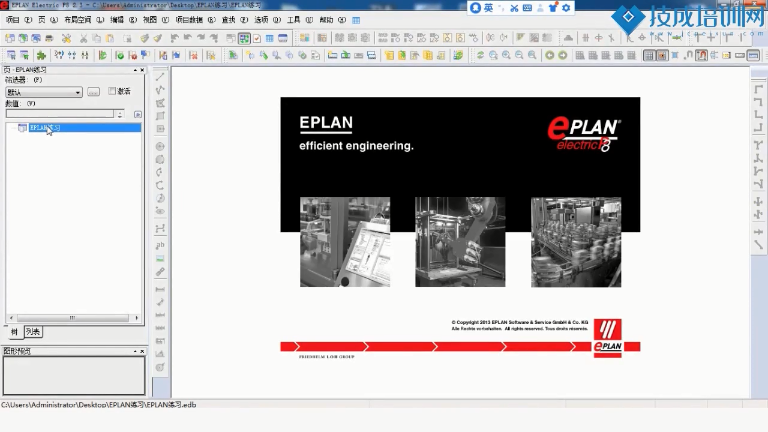Image resolution: width=768 pixels, height=432 pixels.
Task: Toggle the highlighted blue bar icon at toolbar end
Action: coord(753,55)
